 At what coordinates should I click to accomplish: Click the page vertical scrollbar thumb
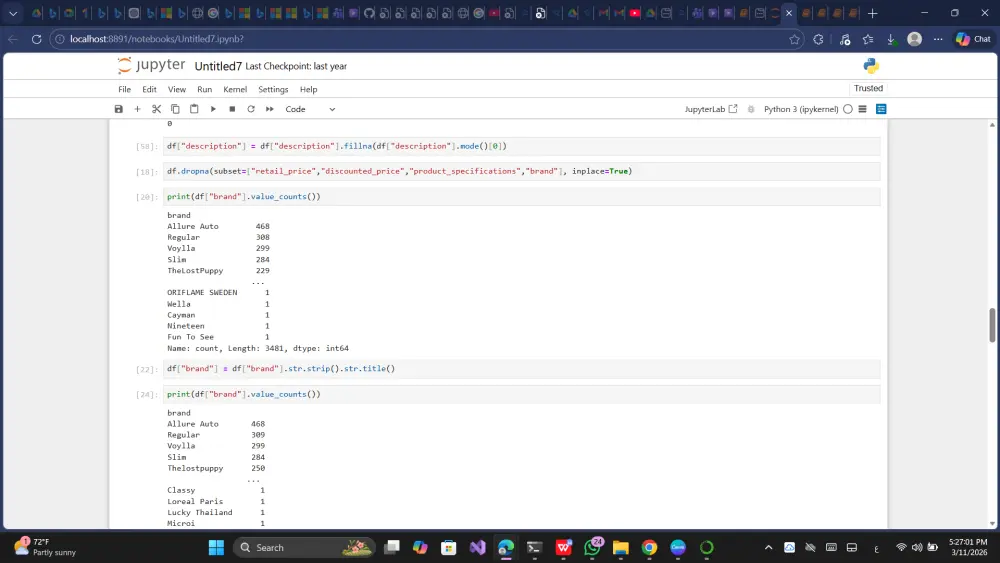pyautogui.click(x=992, y=325)
